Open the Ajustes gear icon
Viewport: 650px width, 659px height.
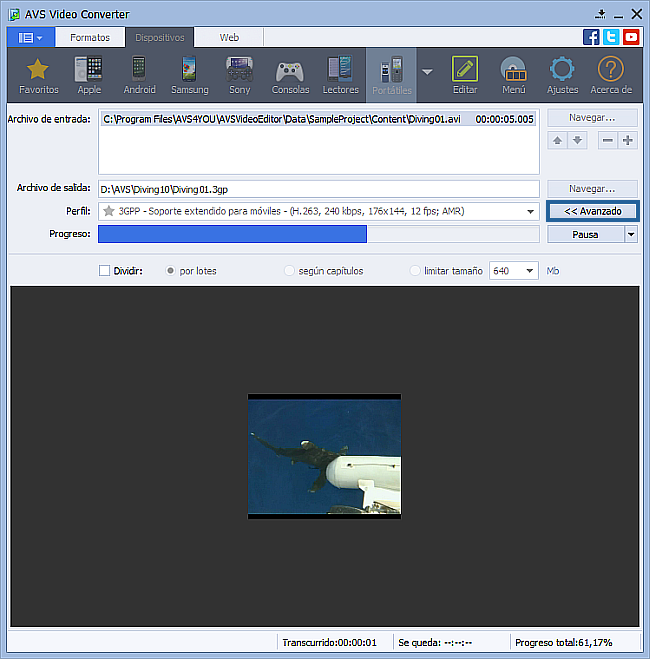(562, 71)
